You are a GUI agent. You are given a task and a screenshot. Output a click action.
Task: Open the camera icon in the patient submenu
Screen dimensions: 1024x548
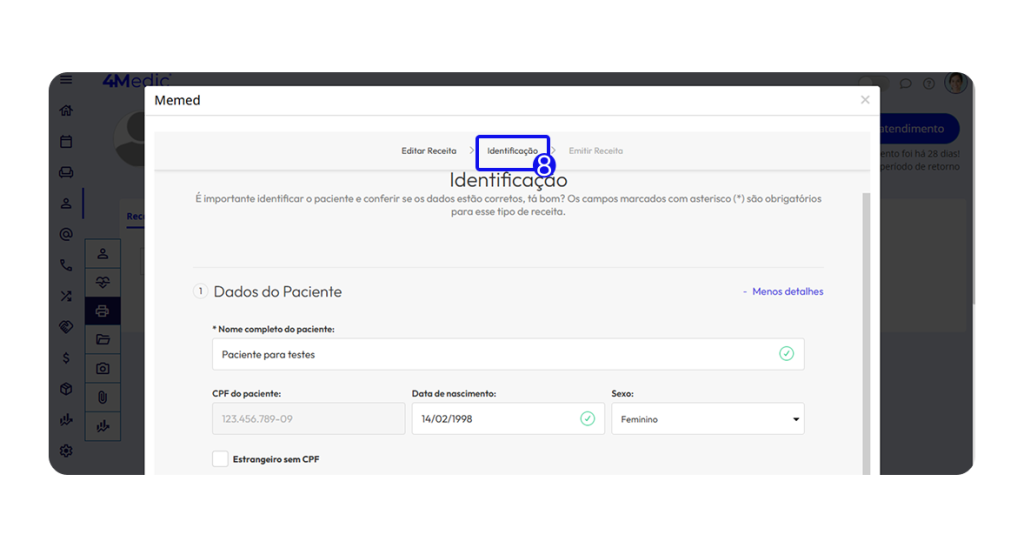(102, 369)
